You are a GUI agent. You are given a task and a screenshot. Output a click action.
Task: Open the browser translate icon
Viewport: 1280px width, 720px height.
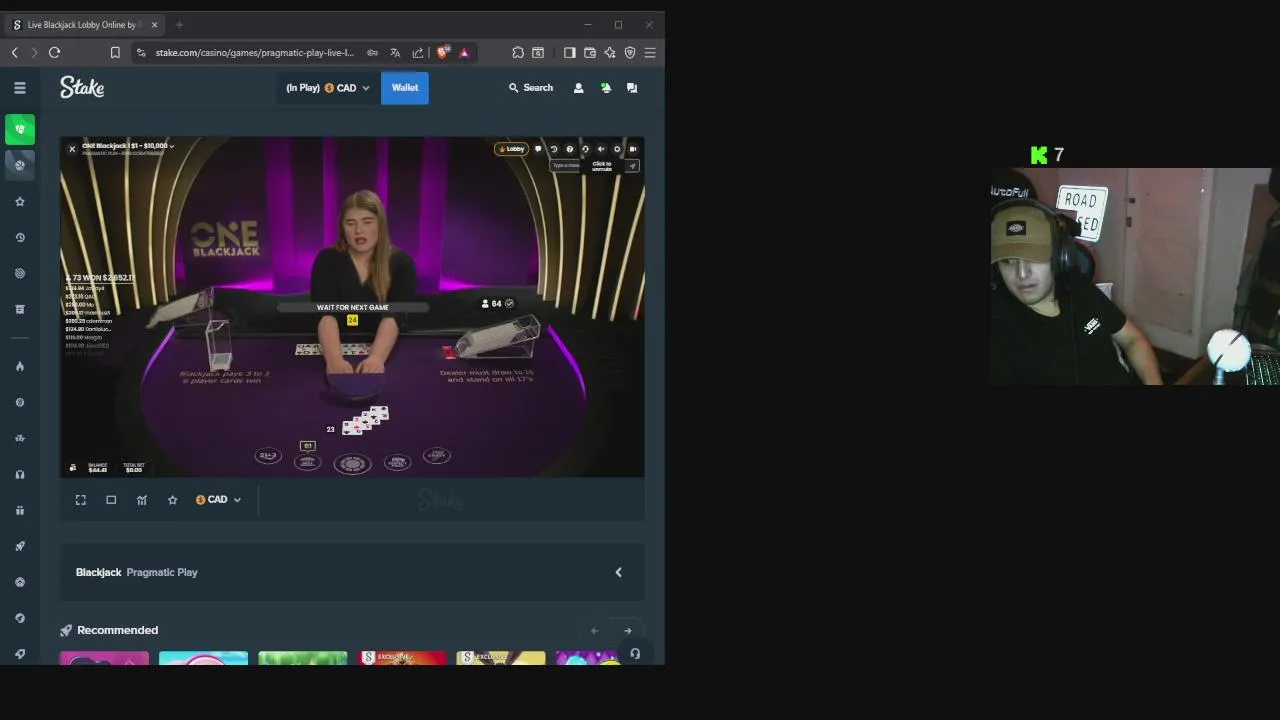click(395, 52)
